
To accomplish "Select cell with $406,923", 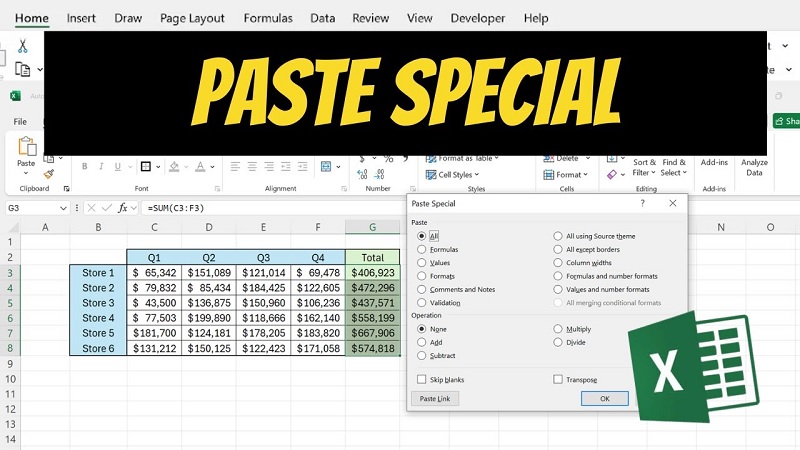I will 372,272.
